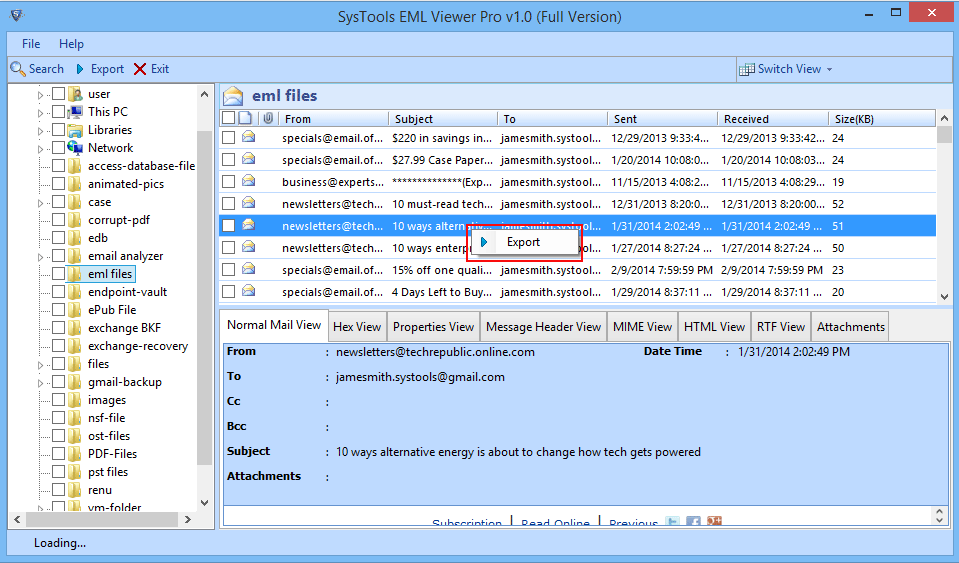Viewport: 959px width, 563px height.
Task: Click the Export arrow icon in context menu
Action: 484,242
